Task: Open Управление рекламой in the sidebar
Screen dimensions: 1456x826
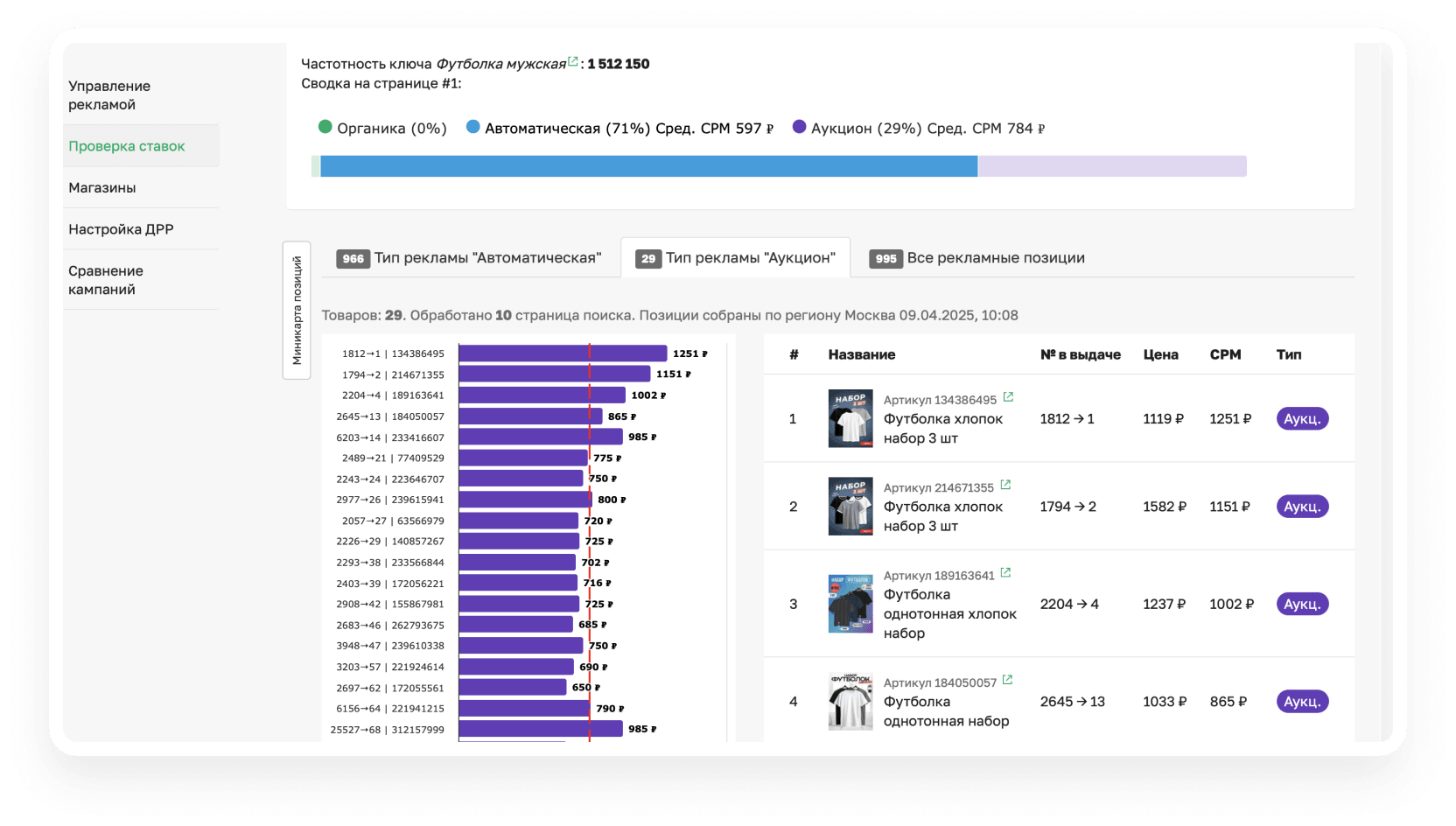Action: 109,95
